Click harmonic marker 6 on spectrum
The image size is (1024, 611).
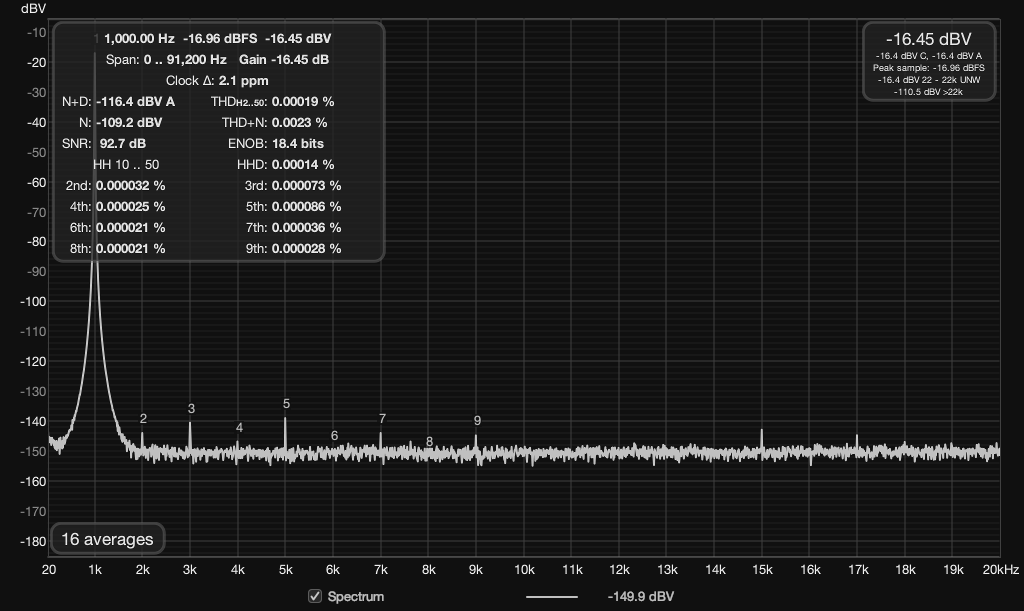pos(334,435)
